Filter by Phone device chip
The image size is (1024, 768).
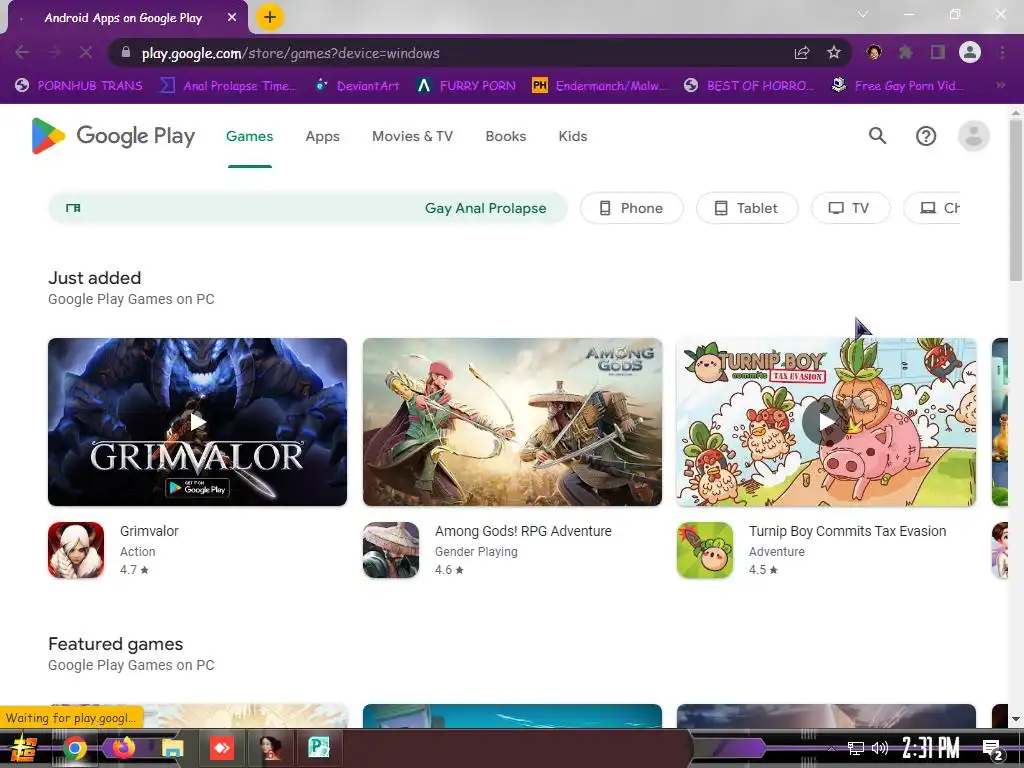coord(632,208)
